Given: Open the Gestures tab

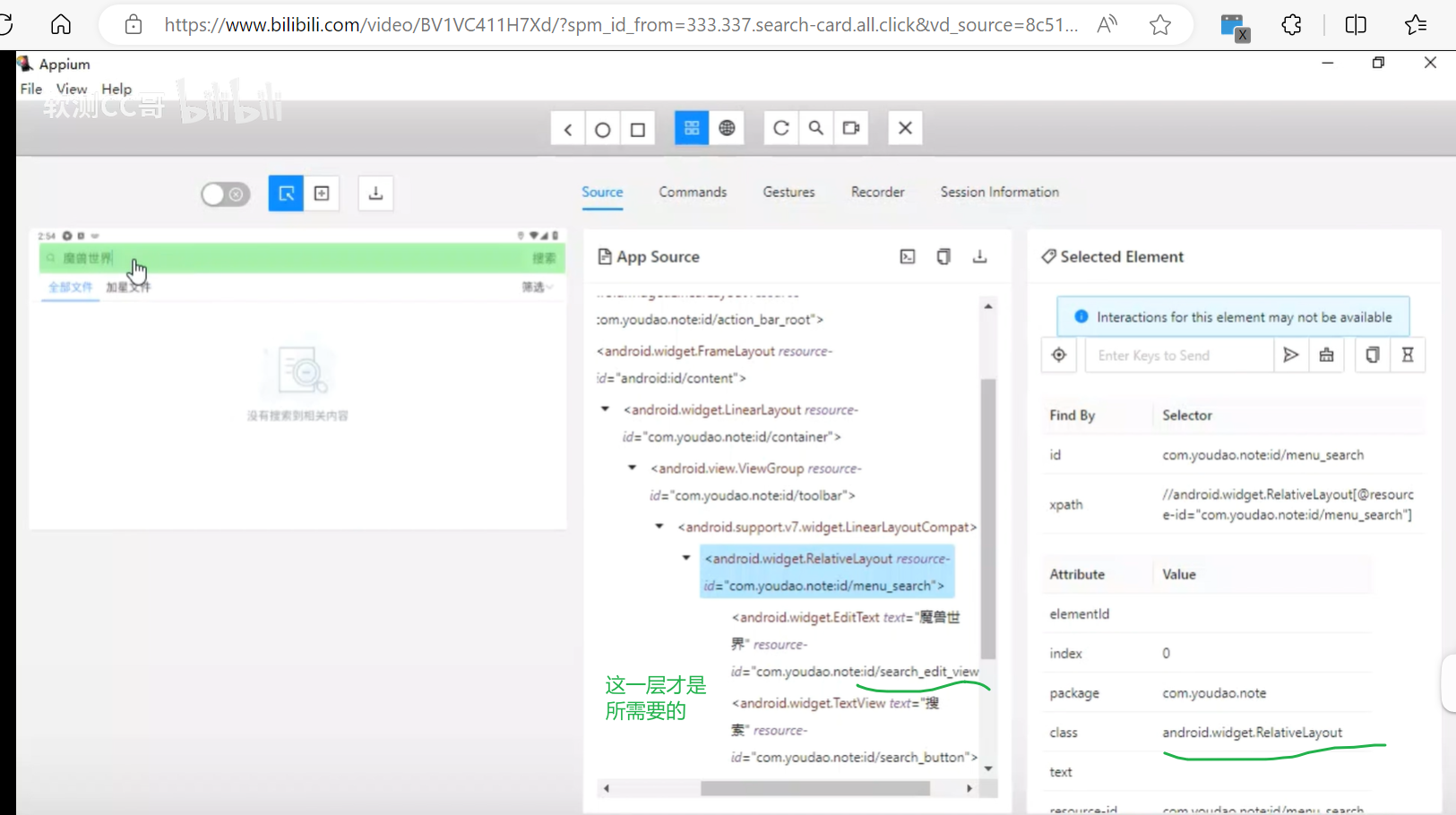Looking at the screenshot, I should coord(788,192).
